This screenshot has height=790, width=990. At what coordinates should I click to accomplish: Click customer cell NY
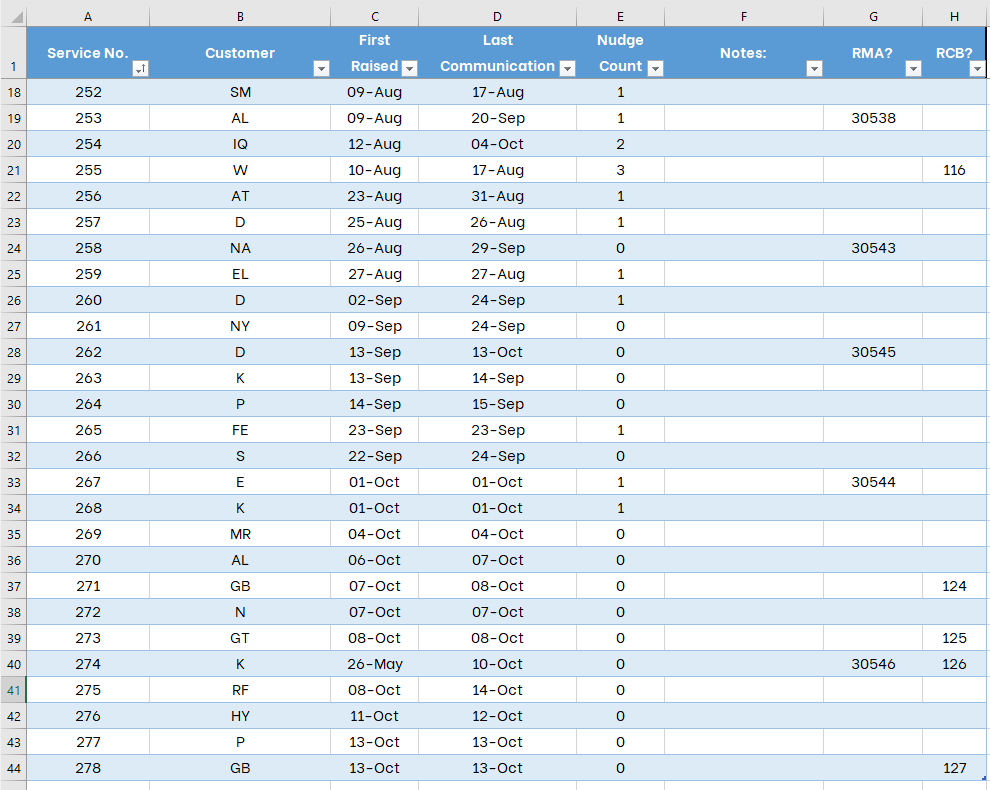240,326
